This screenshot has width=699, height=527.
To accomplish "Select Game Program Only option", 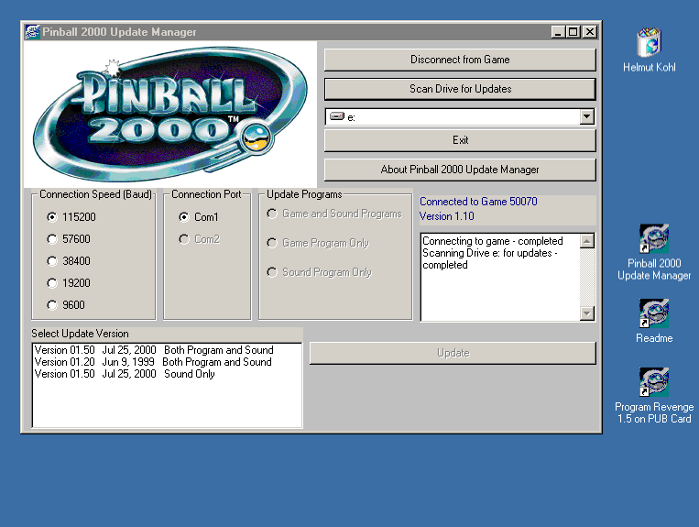I will click(318, 243).
